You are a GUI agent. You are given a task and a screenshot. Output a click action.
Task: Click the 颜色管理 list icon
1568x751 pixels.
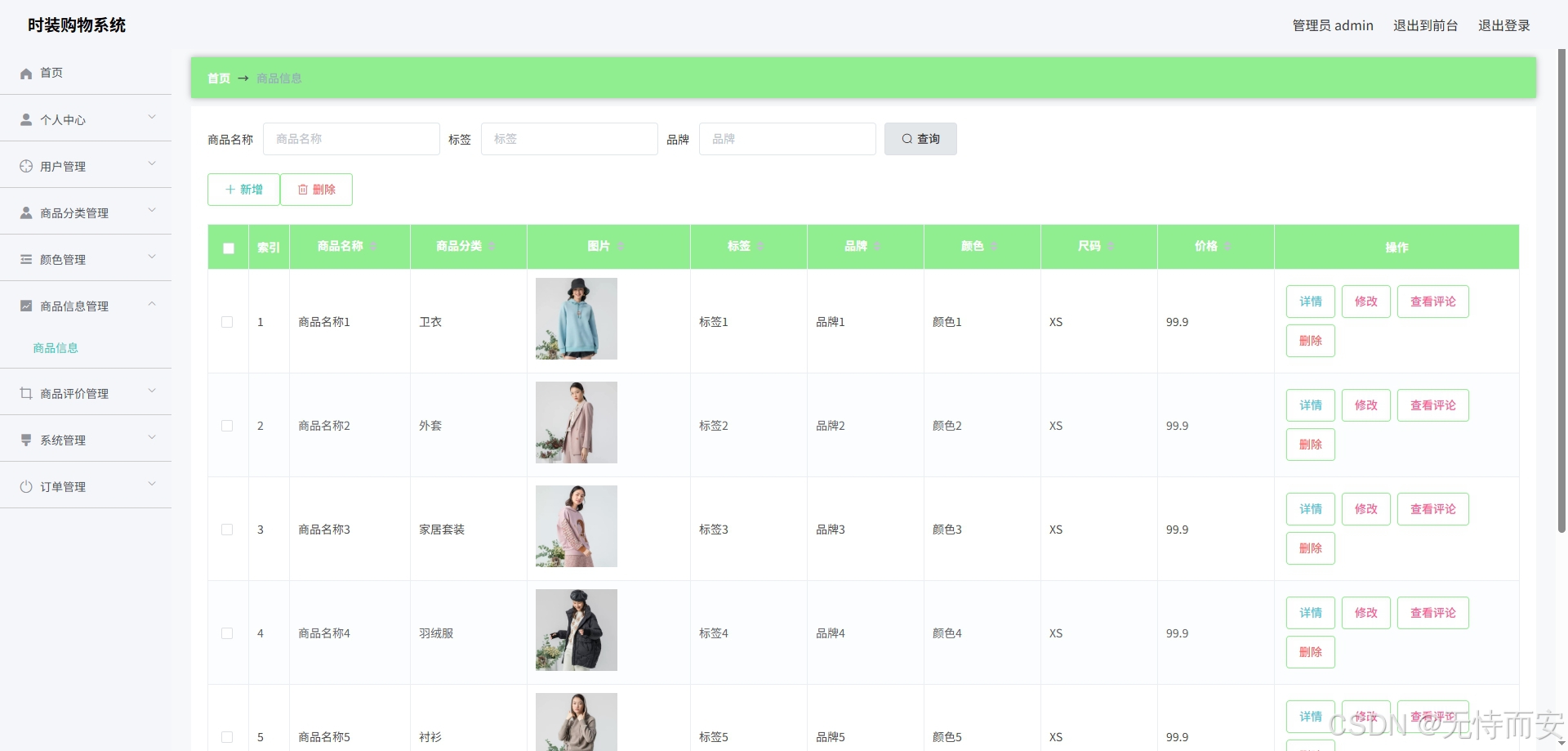26,259
